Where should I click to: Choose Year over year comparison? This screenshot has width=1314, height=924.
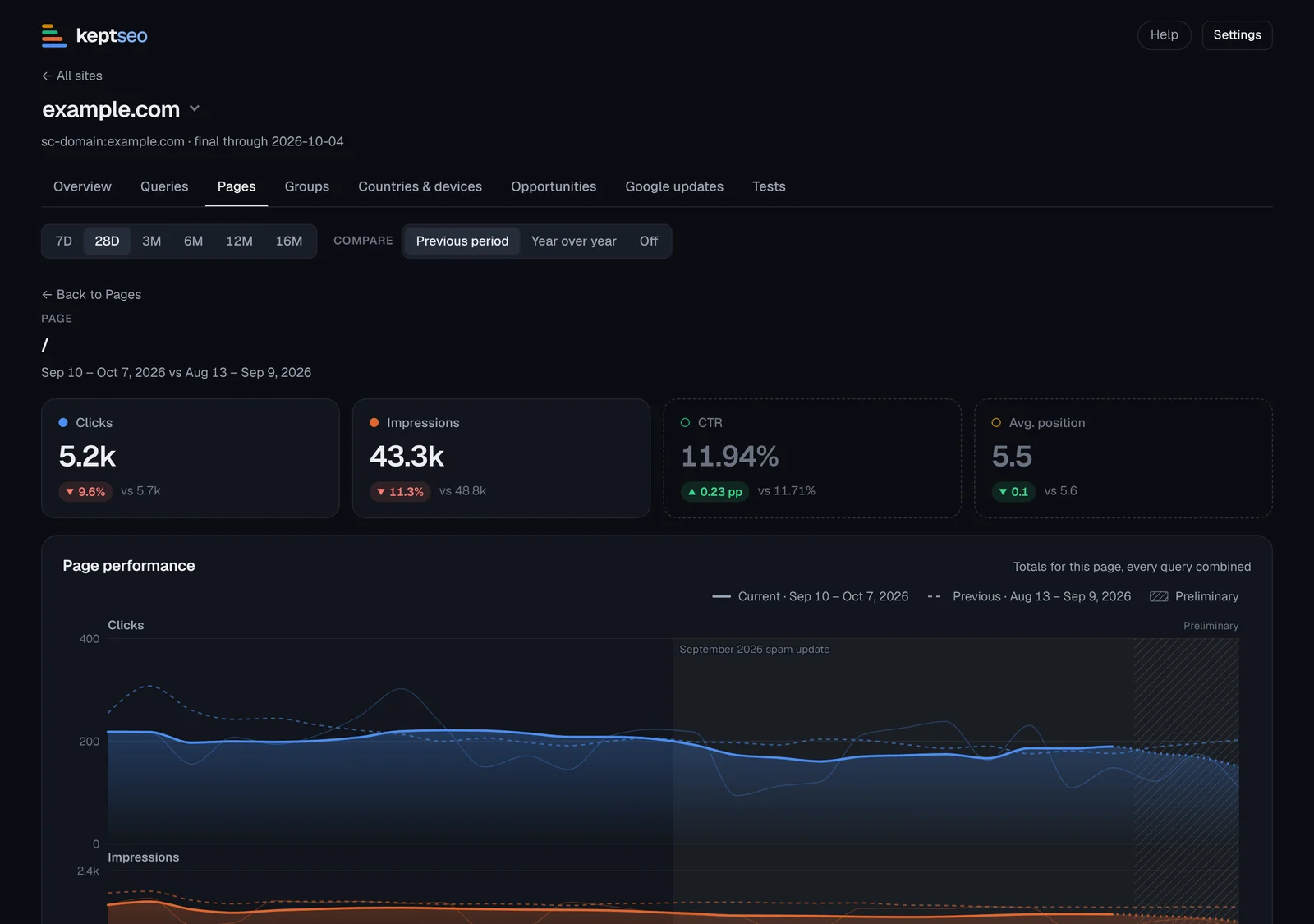(574, 241)
